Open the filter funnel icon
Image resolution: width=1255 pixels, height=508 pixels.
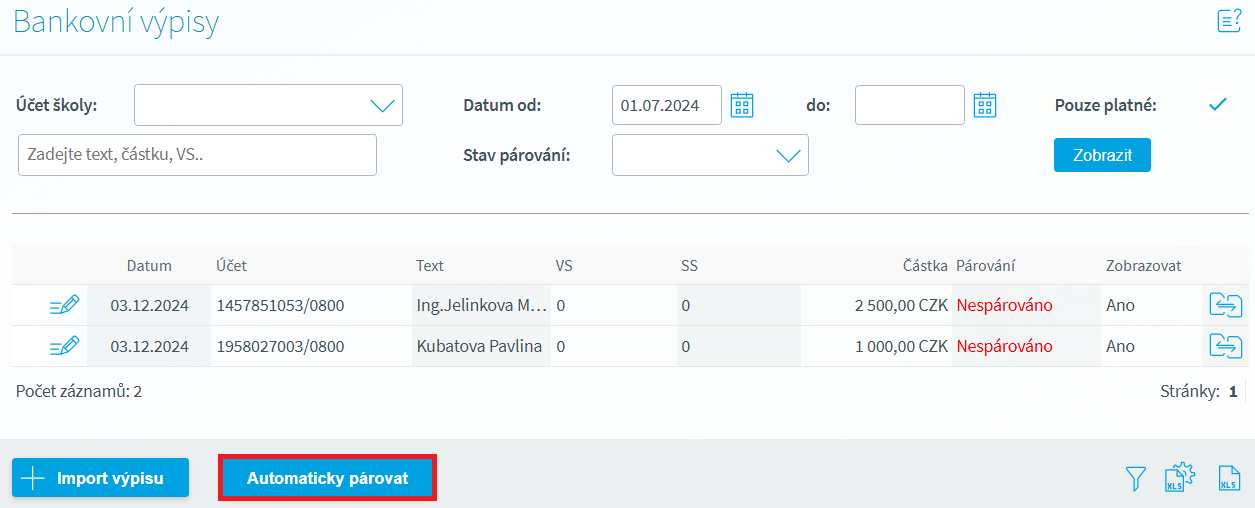pos(1135,479)
